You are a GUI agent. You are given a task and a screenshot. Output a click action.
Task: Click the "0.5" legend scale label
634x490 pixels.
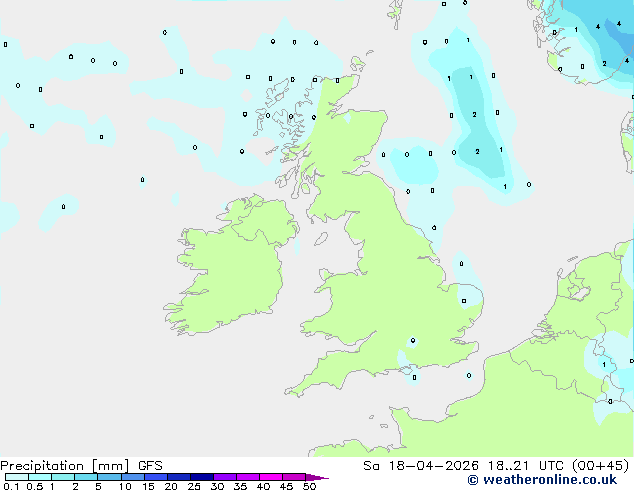pos(35,486)
